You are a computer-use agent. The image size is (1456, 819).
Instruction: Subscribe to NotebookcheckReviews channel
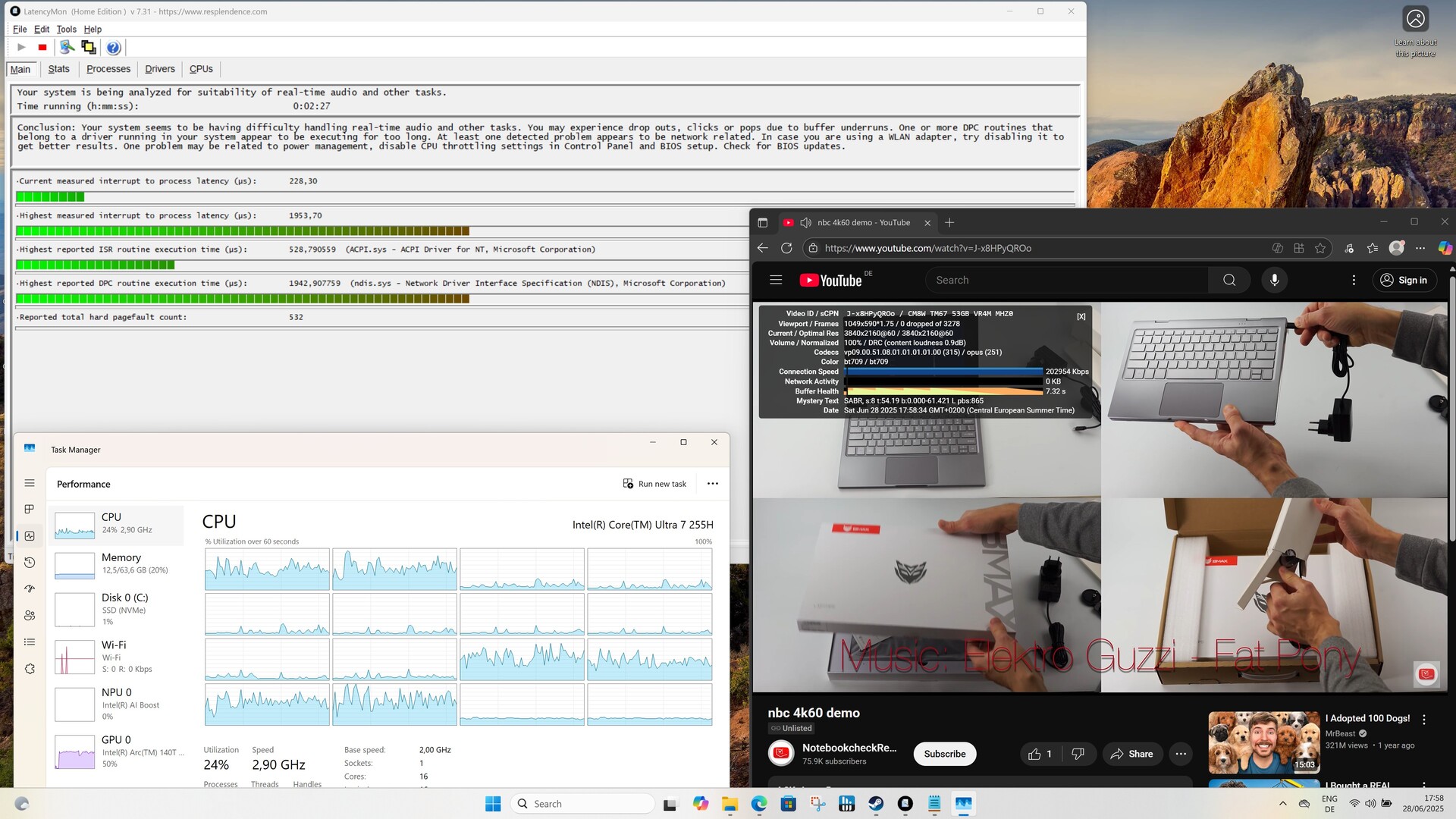944,754
